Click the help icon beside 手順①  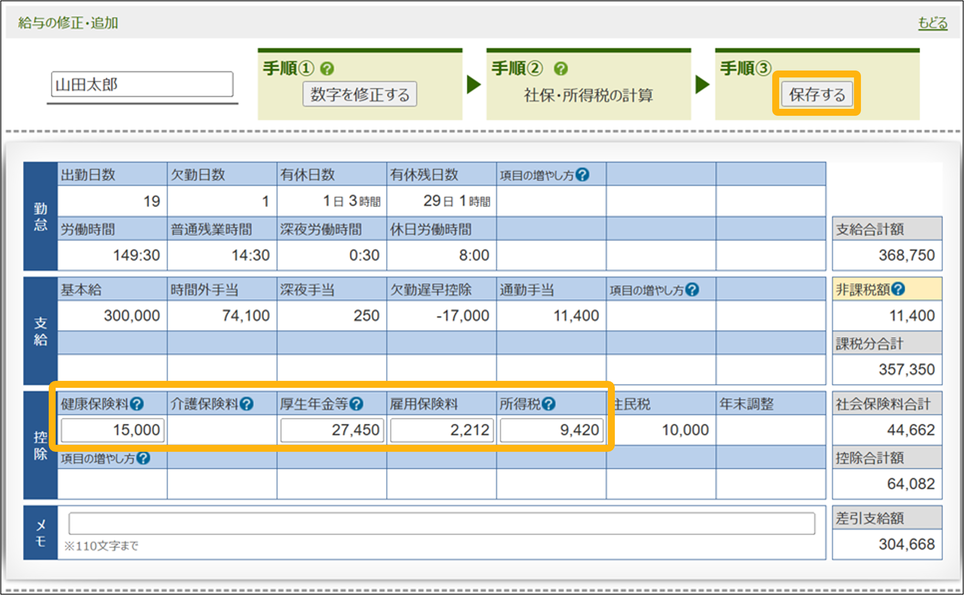click(x=327, y=69)
